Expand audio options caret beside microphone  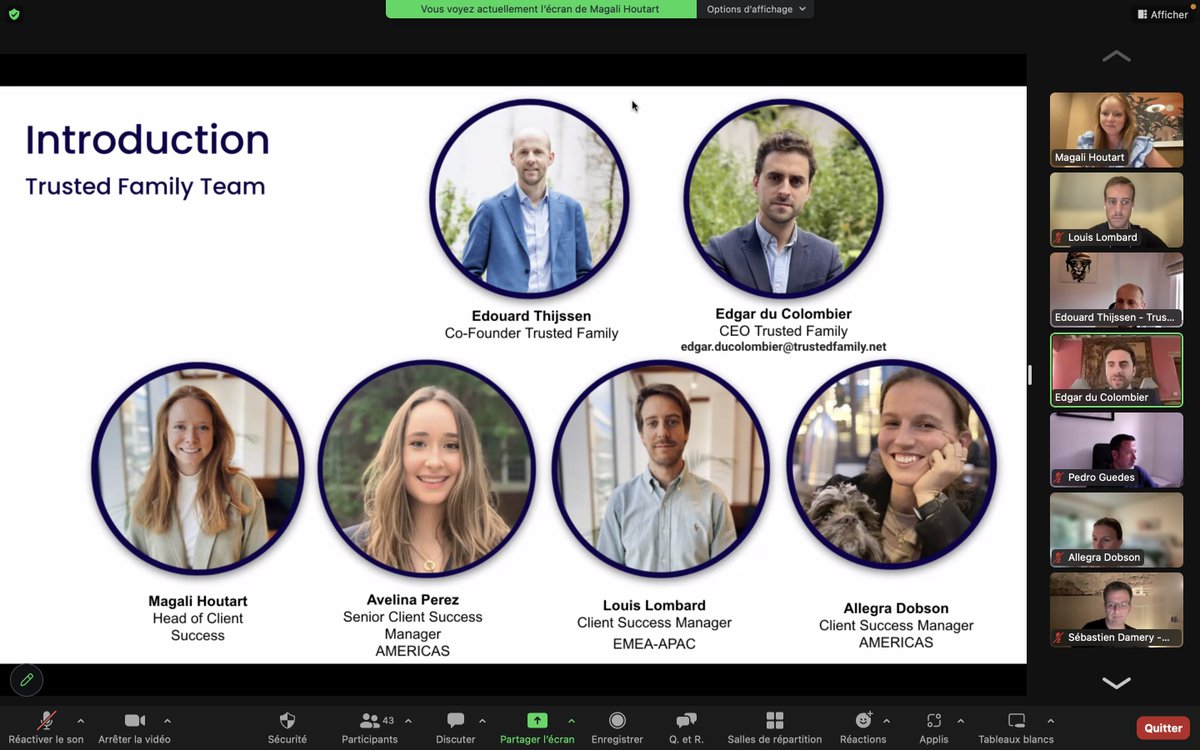point(81,720)
